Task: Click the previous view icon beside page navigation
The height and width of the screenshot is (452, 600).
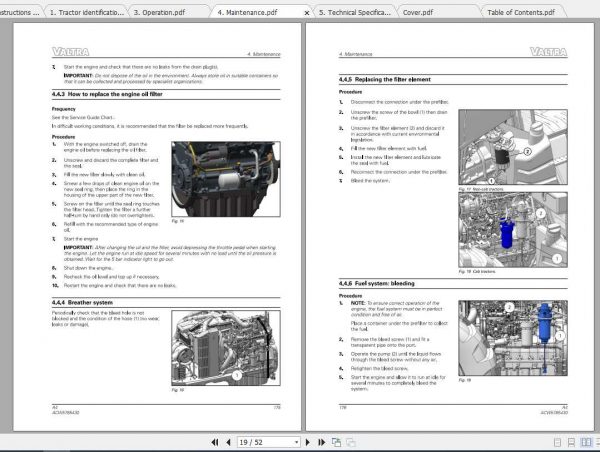Action: pyautogui.click(x=336, y=442)
